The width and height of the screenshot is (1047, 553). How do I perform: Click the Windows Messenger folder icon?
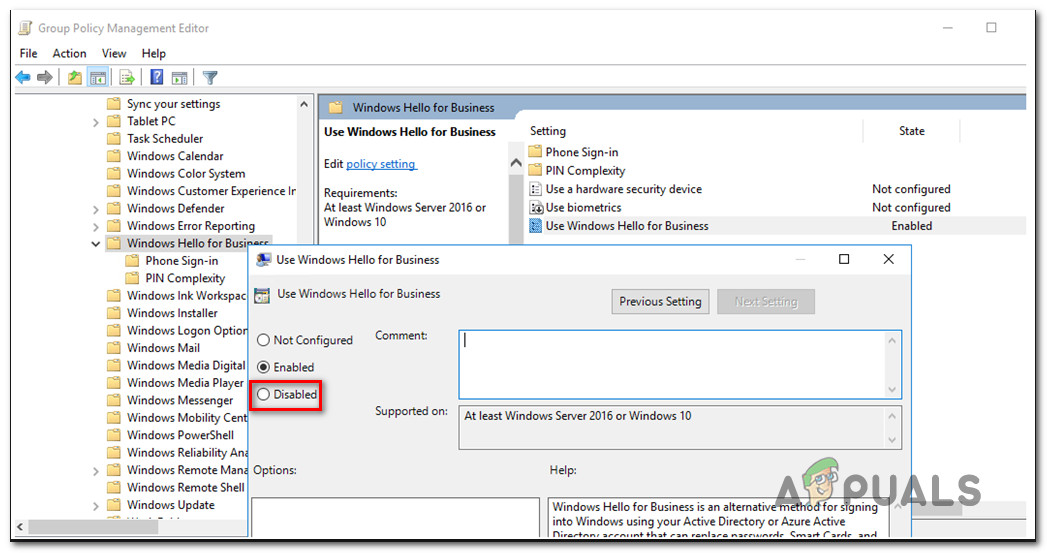tap(114, 400)
